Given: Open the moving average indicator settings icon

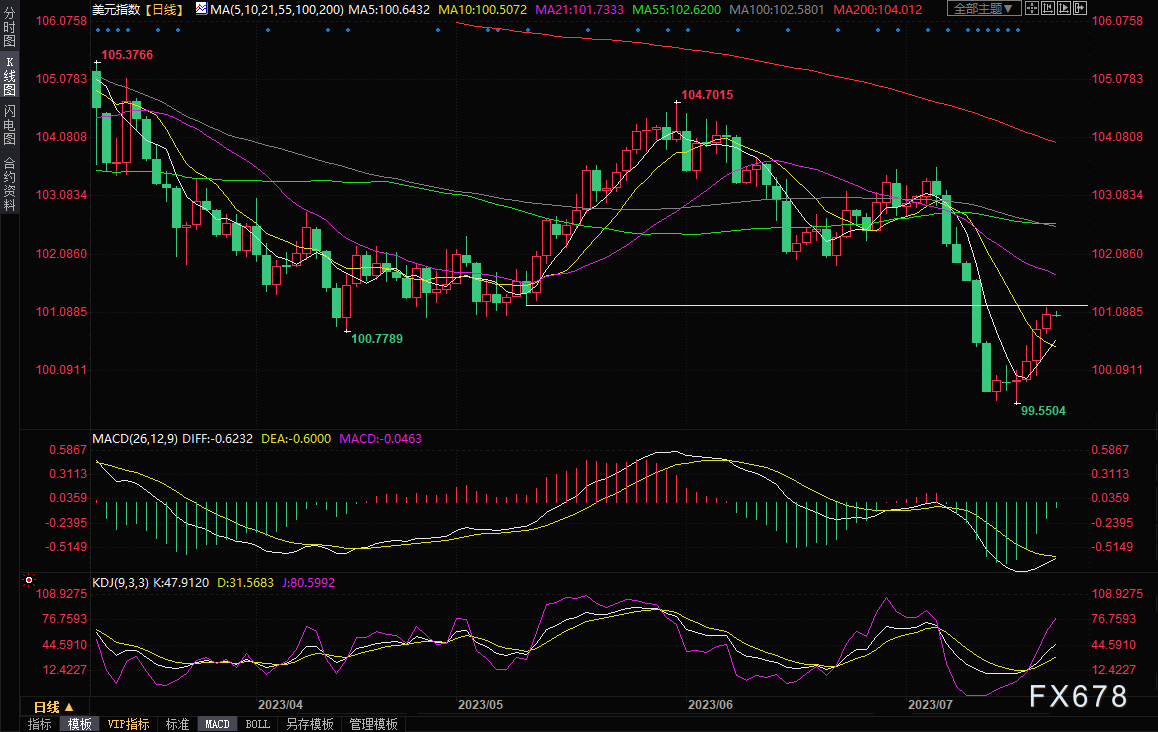Looking at the screenshot, I should click(x=201, y=9).
